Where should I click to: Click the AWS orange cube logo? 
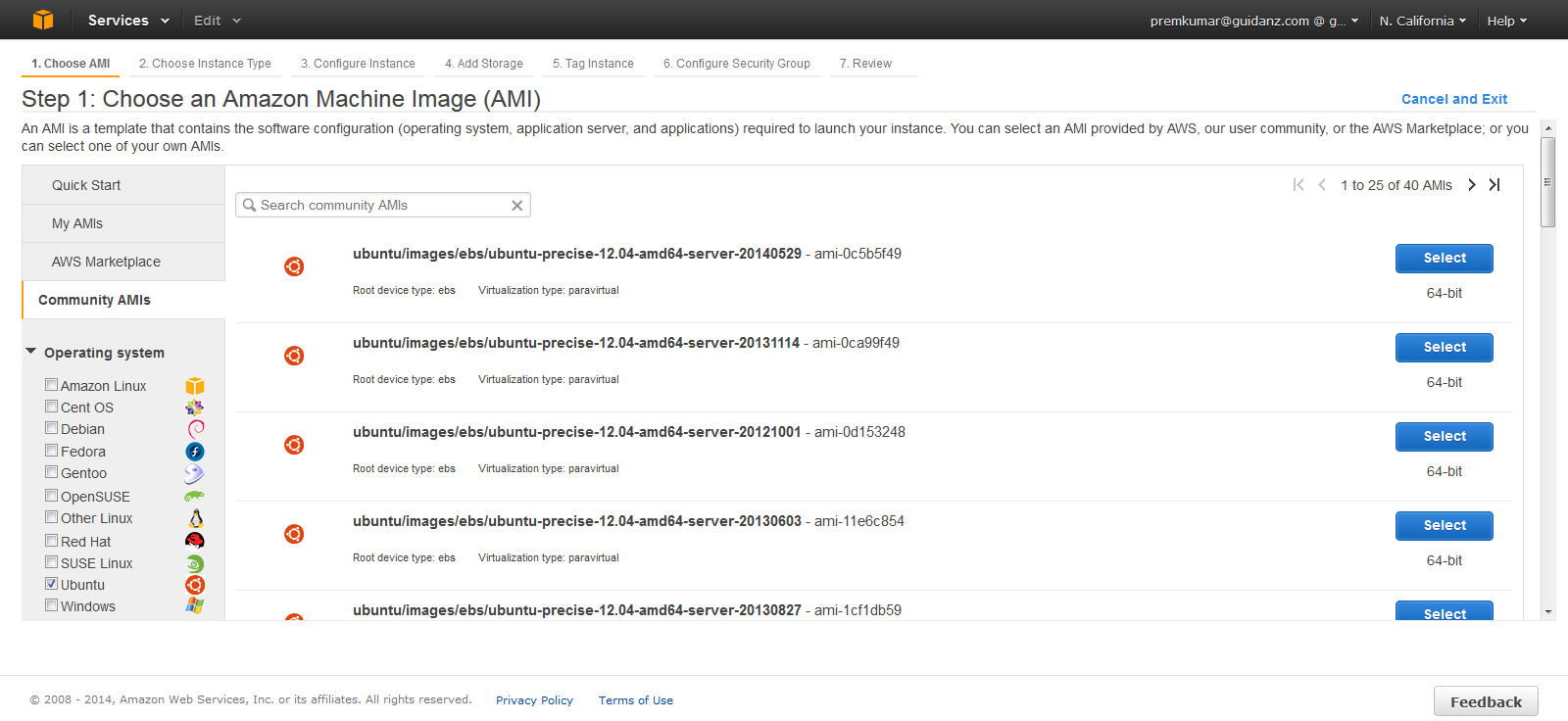tap(43, 20)
